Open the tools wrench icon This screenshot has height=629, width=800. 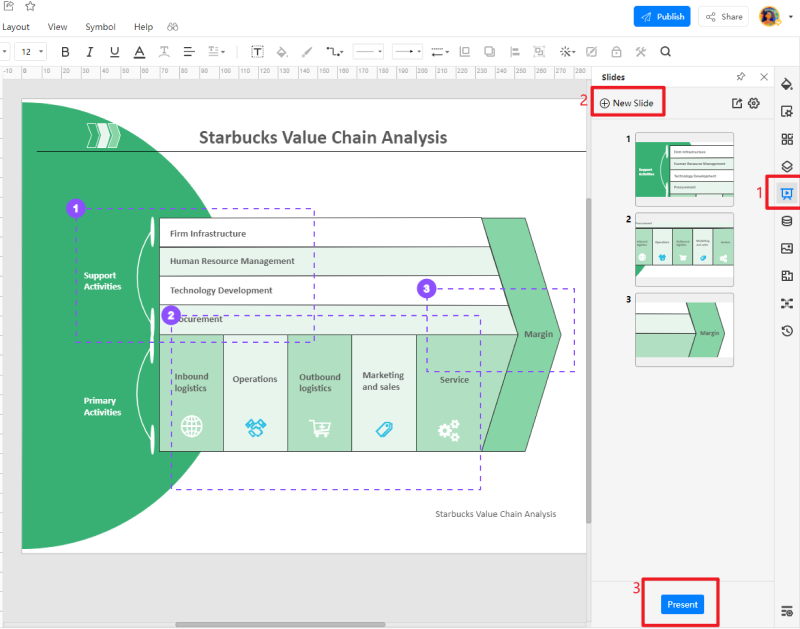point(641,52)
